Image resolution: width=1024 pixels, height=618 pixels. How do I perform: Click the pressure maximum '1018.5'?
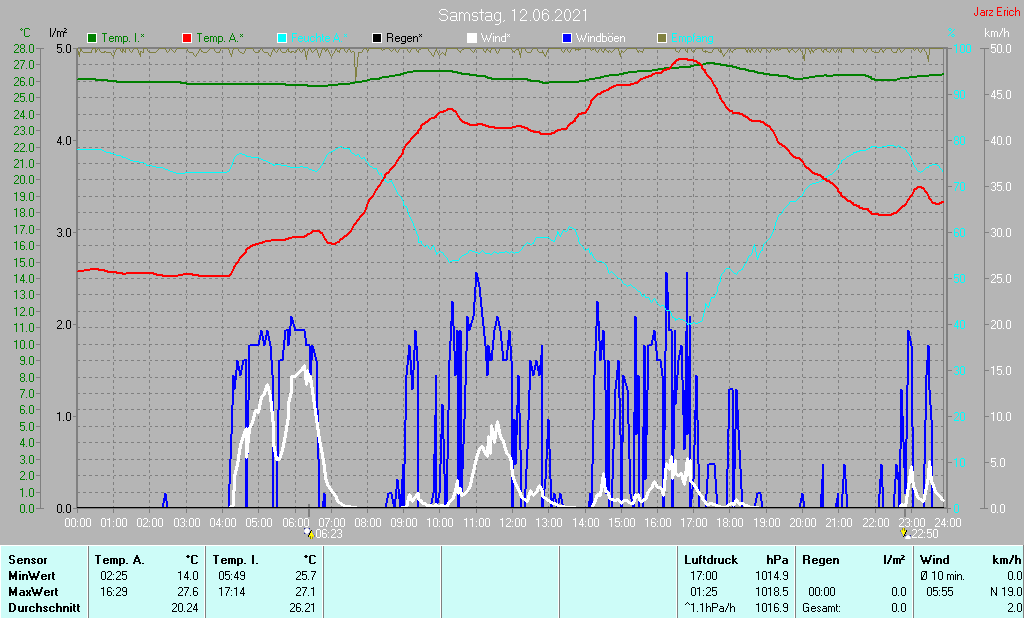773,592
